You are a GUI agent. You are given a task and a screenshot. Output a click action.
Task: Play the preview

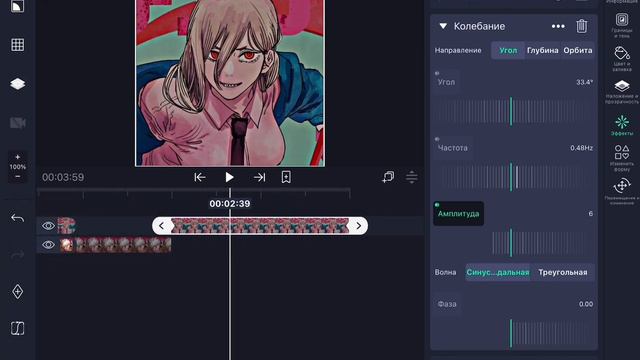click(x=229, y=177)
